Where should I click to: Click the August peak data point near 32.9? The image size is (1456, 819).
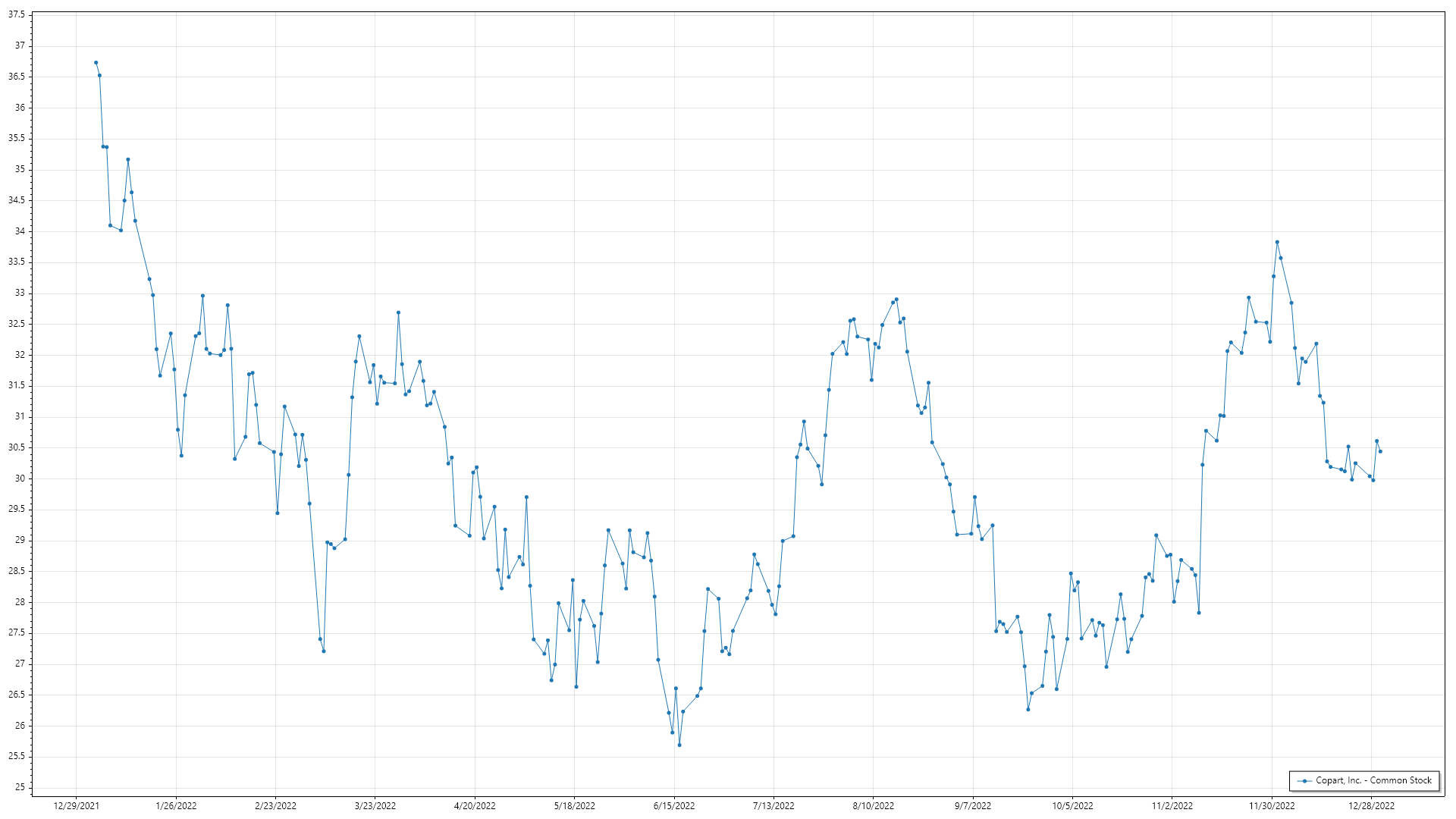tap(896, 300)
